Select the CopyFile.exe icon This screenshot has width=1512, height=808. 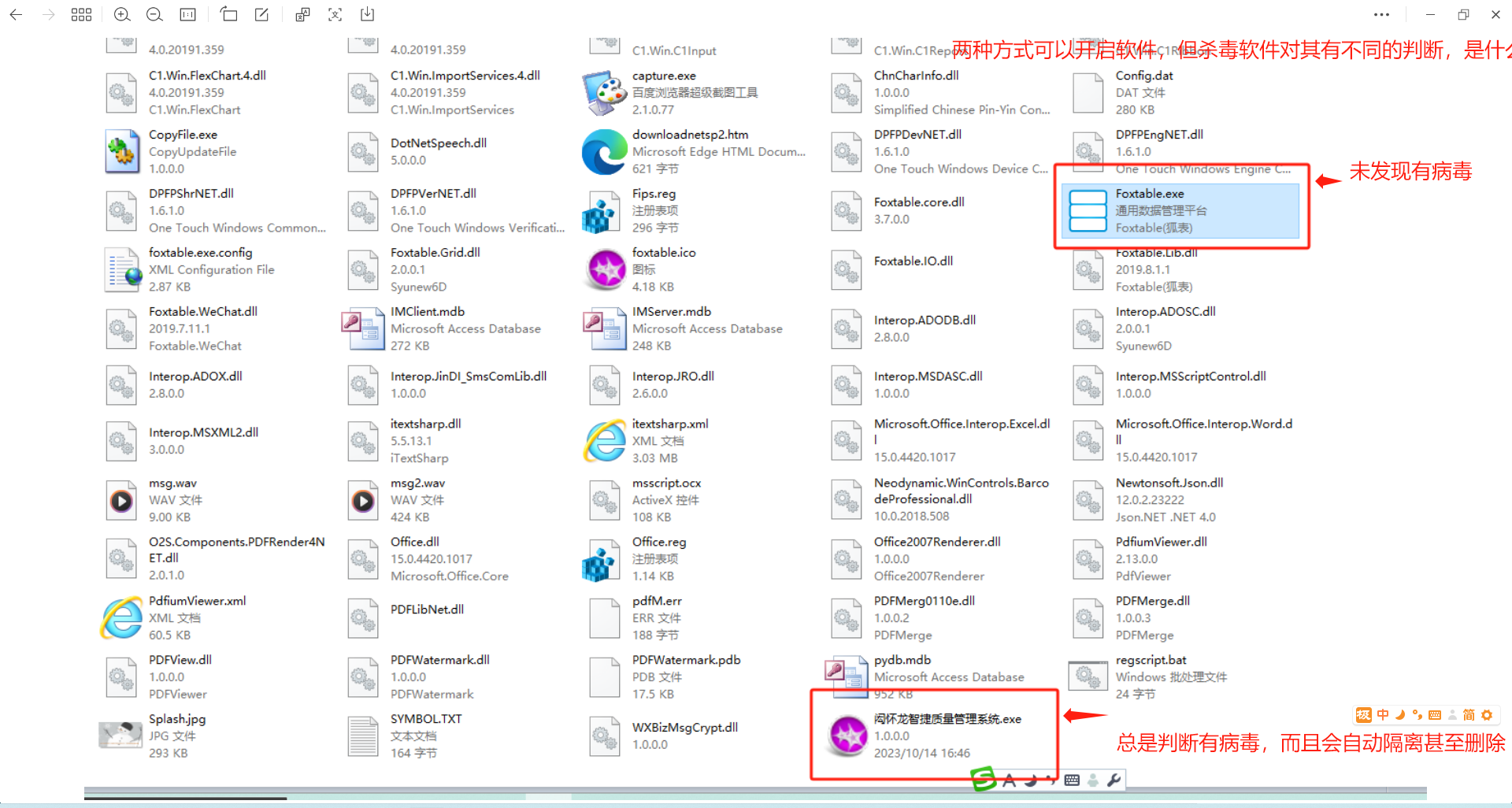point(121,152)
